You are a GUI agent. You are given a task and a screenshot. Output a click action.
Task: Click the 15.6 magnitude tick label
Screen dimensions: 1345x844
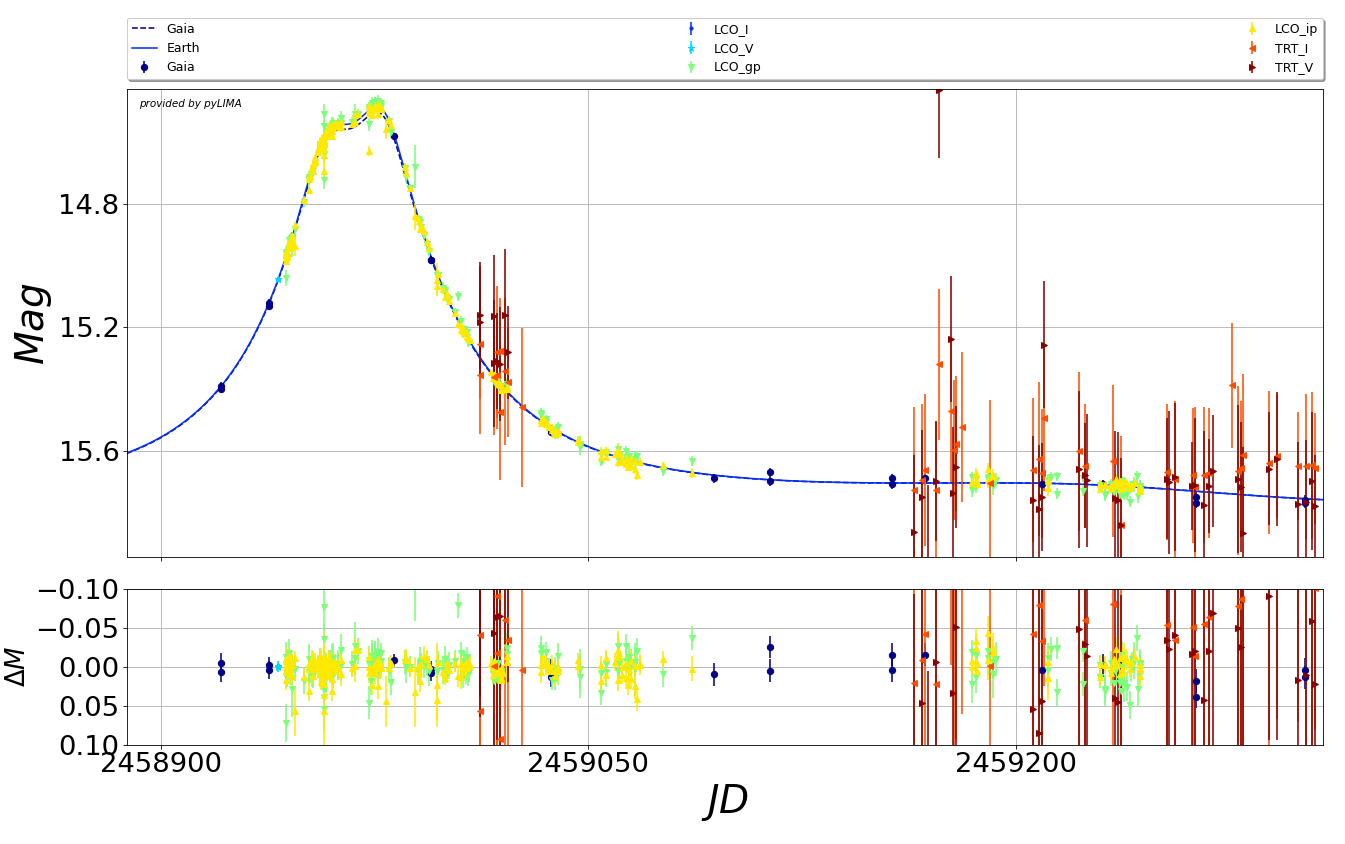tap(88, 452)
